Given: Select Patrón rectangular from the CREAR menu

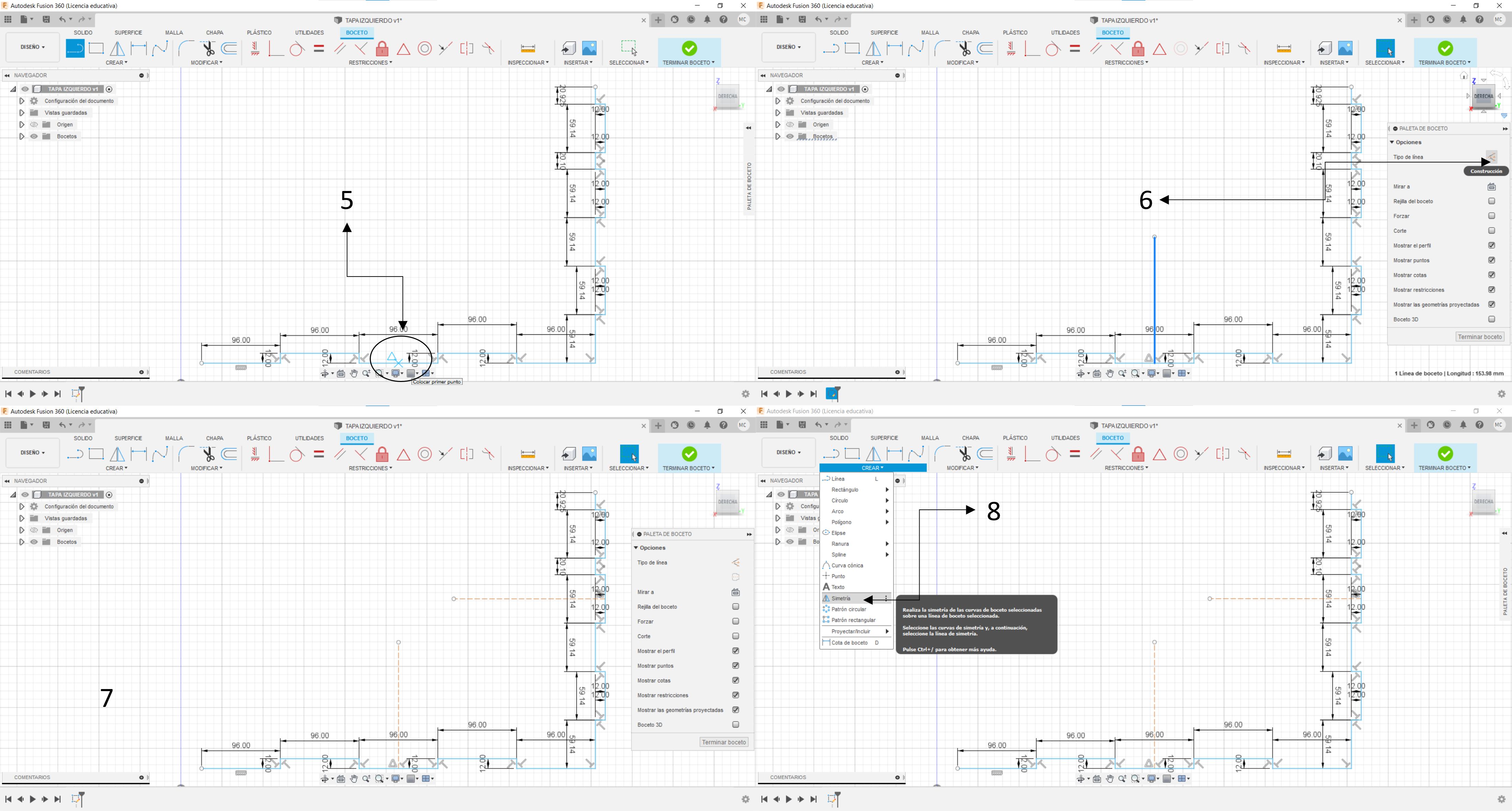Looking at the screenshot, I should pyautogui.click(x=853, y=620).
